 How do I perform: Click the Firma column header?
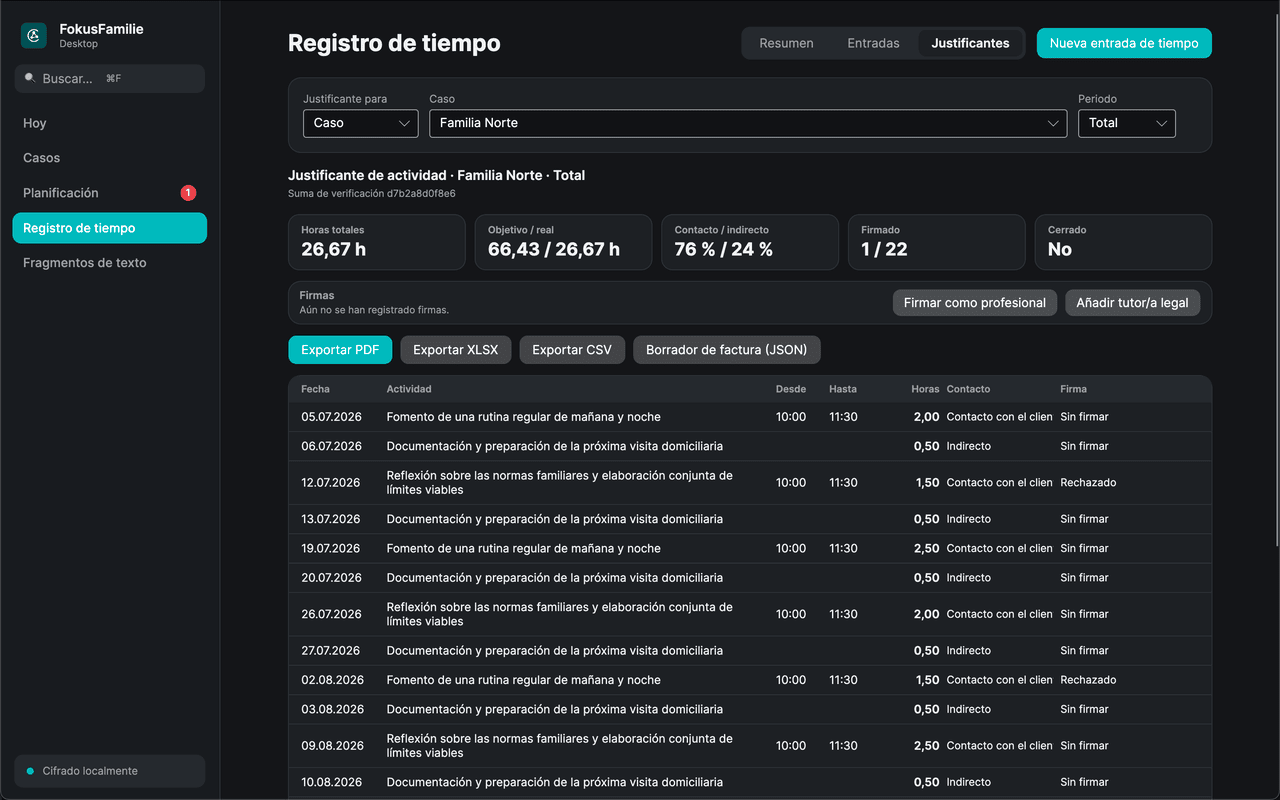pyautogui.click(x=1073, y=389)
